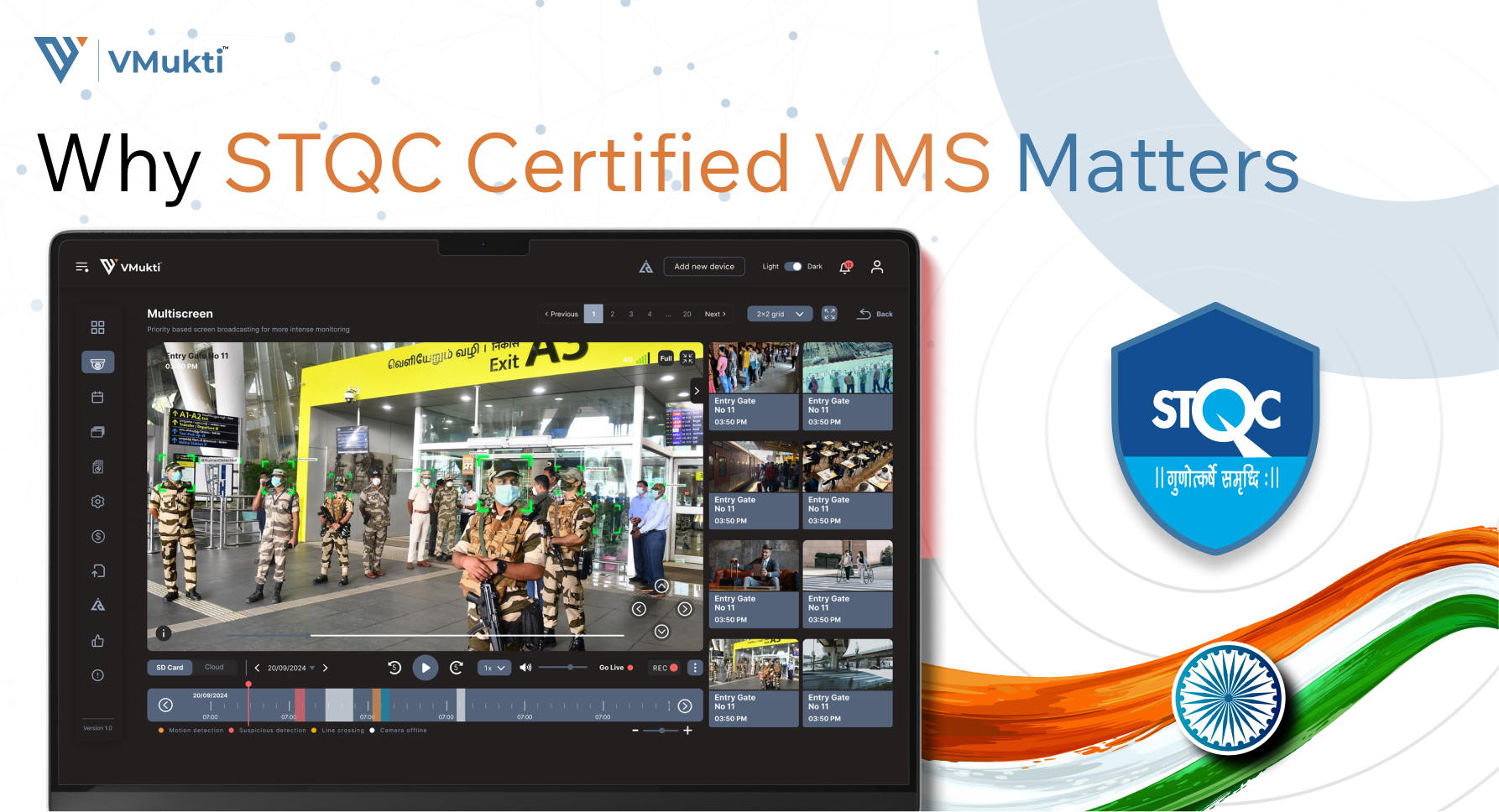This screenshot has width=1499, height=812.
Task: Go to page 1
Action: tap(593, 314)
